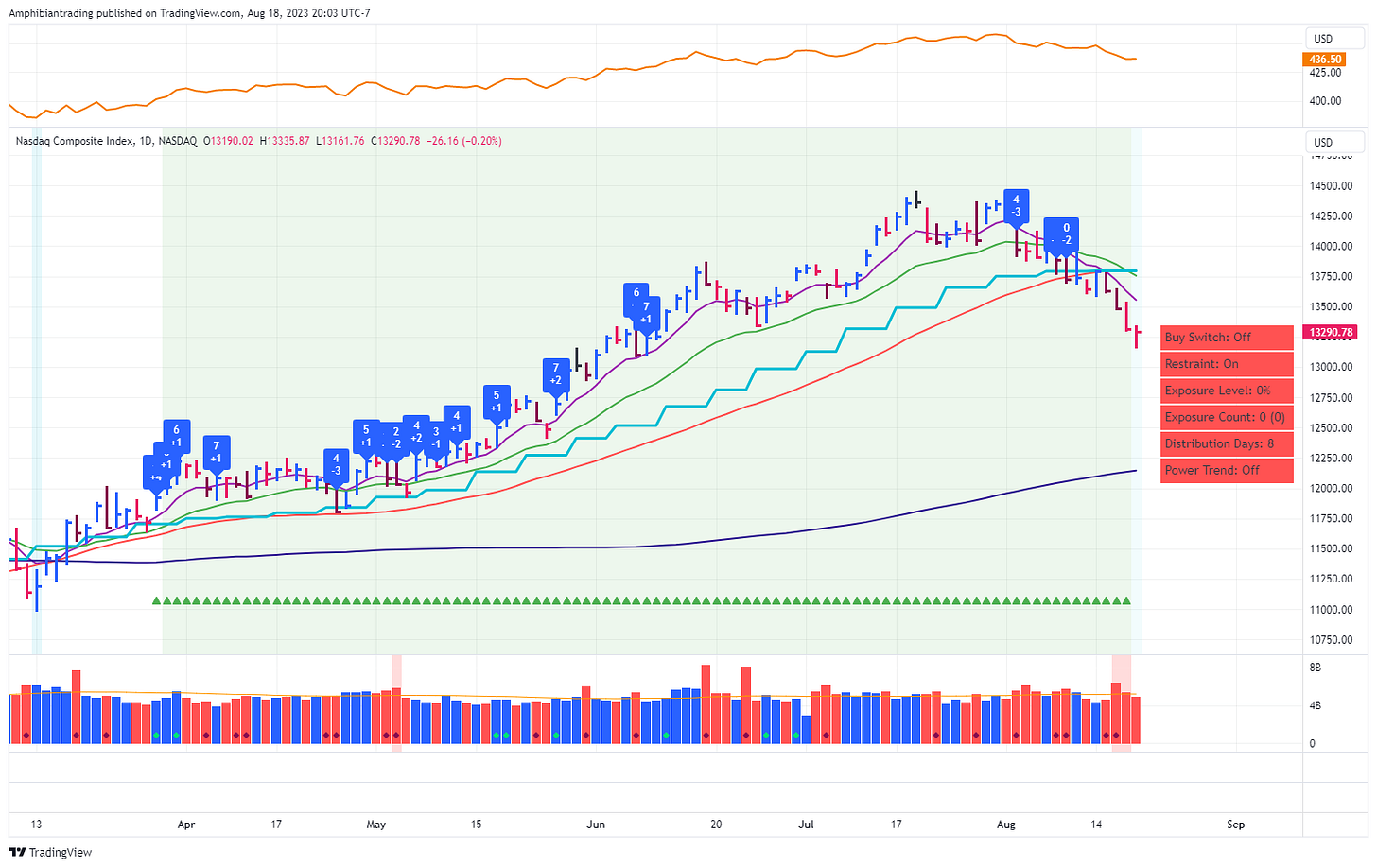Click the '4 +2' signal marker
1377x868 pixels.
(x=416, y=431)
